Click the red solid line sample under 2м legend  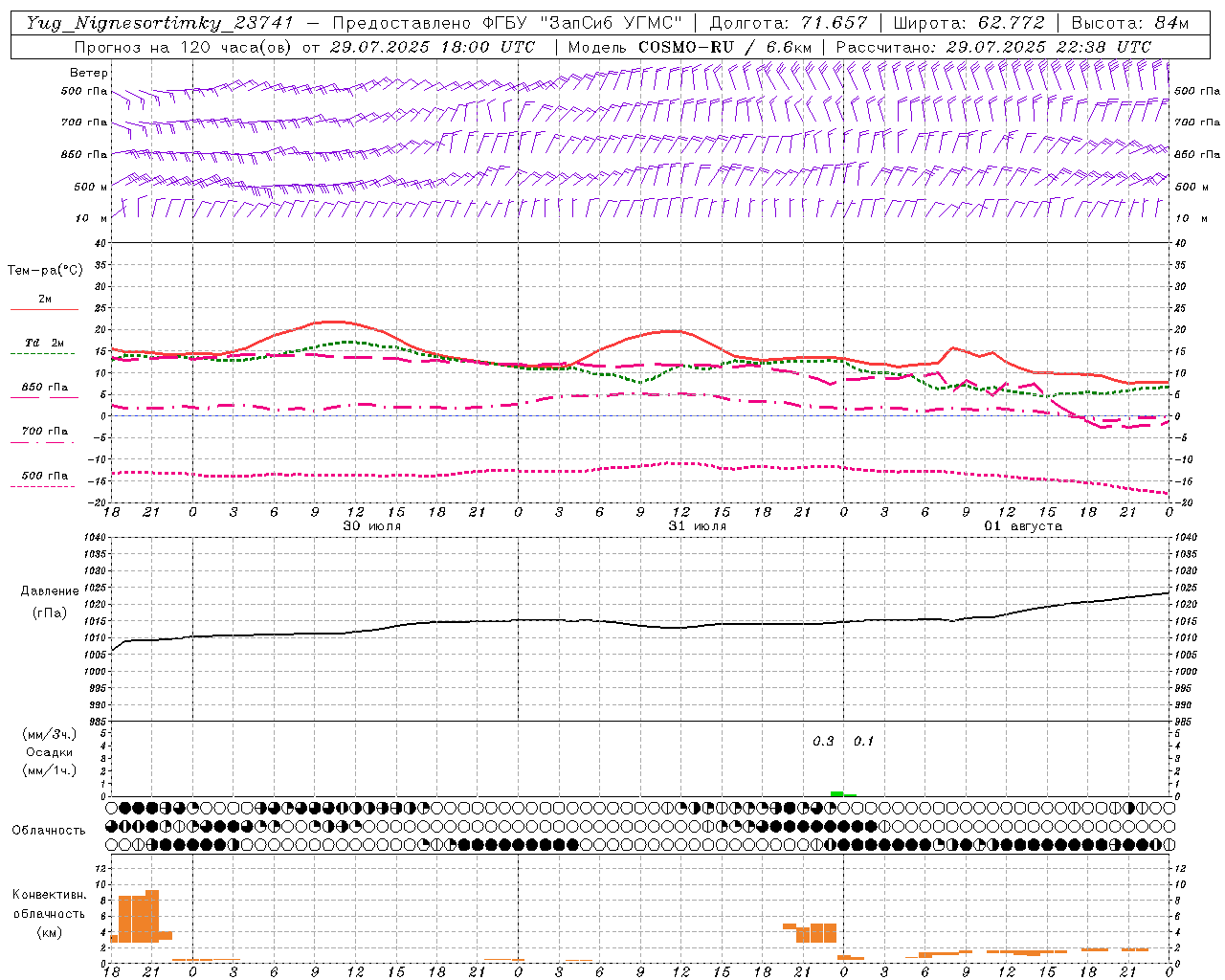point(44,309)
